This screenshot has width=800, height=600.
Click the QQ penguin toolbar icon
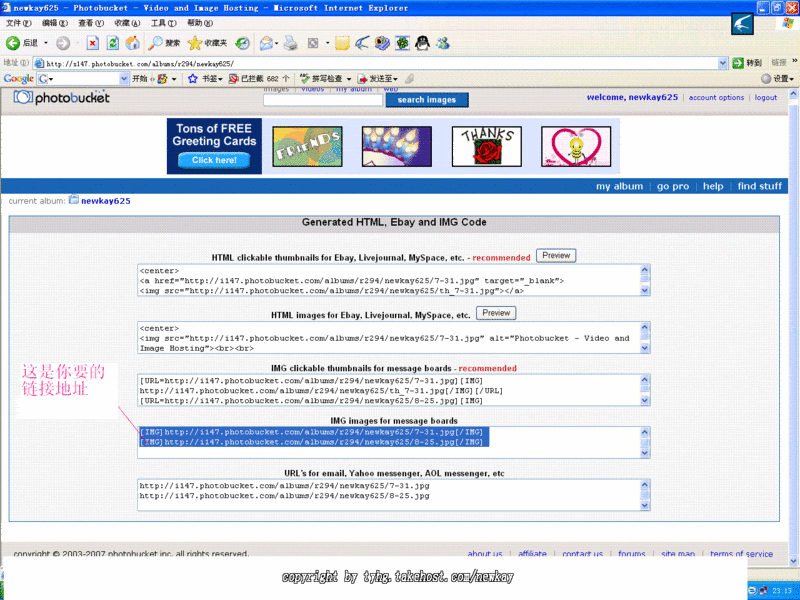click(x=422, y=43)
